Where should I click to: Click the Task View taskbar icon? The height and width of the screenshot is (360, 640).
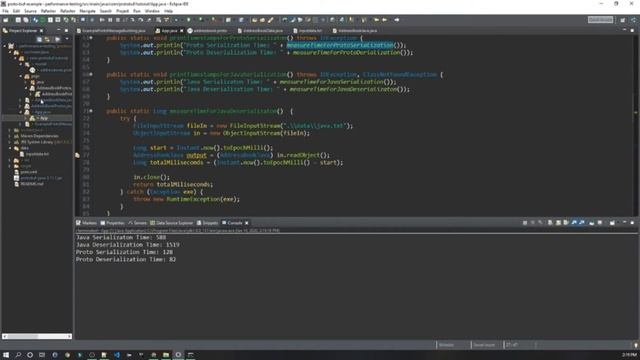click(x=42, y=355)
